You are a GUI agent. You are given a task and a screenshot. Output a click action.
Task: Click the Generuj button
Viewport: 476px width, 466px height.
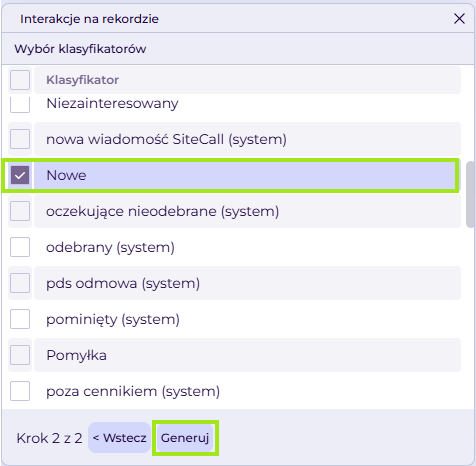[x=185, y=438]
